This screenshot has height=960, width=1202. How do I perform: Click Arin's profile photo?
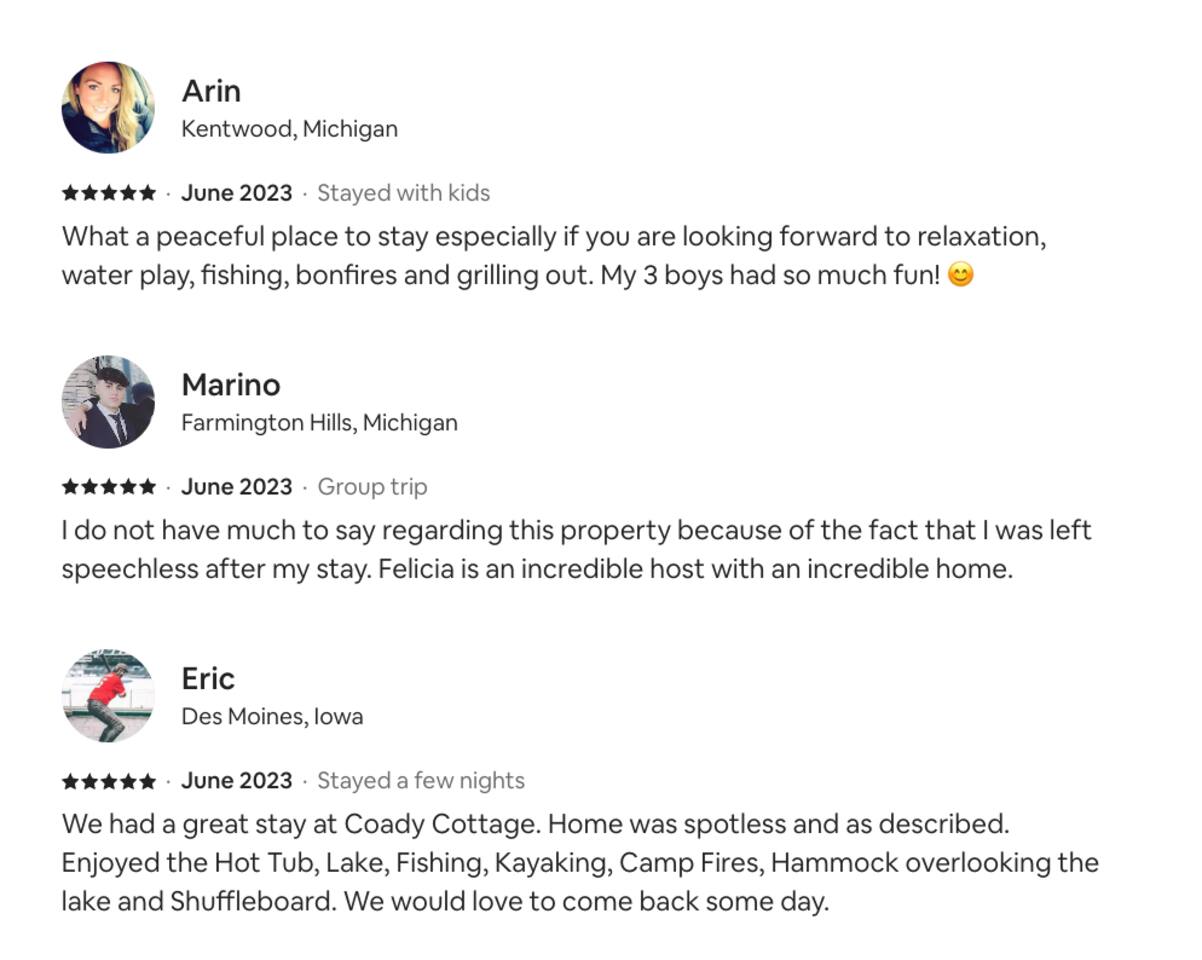click(108, 107)
